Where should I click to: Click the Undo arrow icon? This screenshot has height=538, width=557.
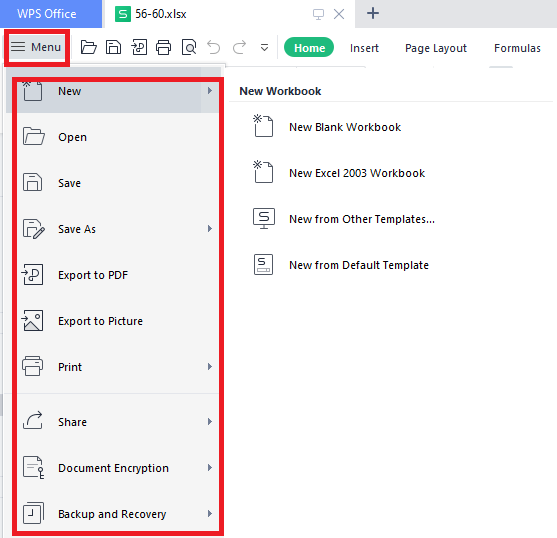point(214,47)
